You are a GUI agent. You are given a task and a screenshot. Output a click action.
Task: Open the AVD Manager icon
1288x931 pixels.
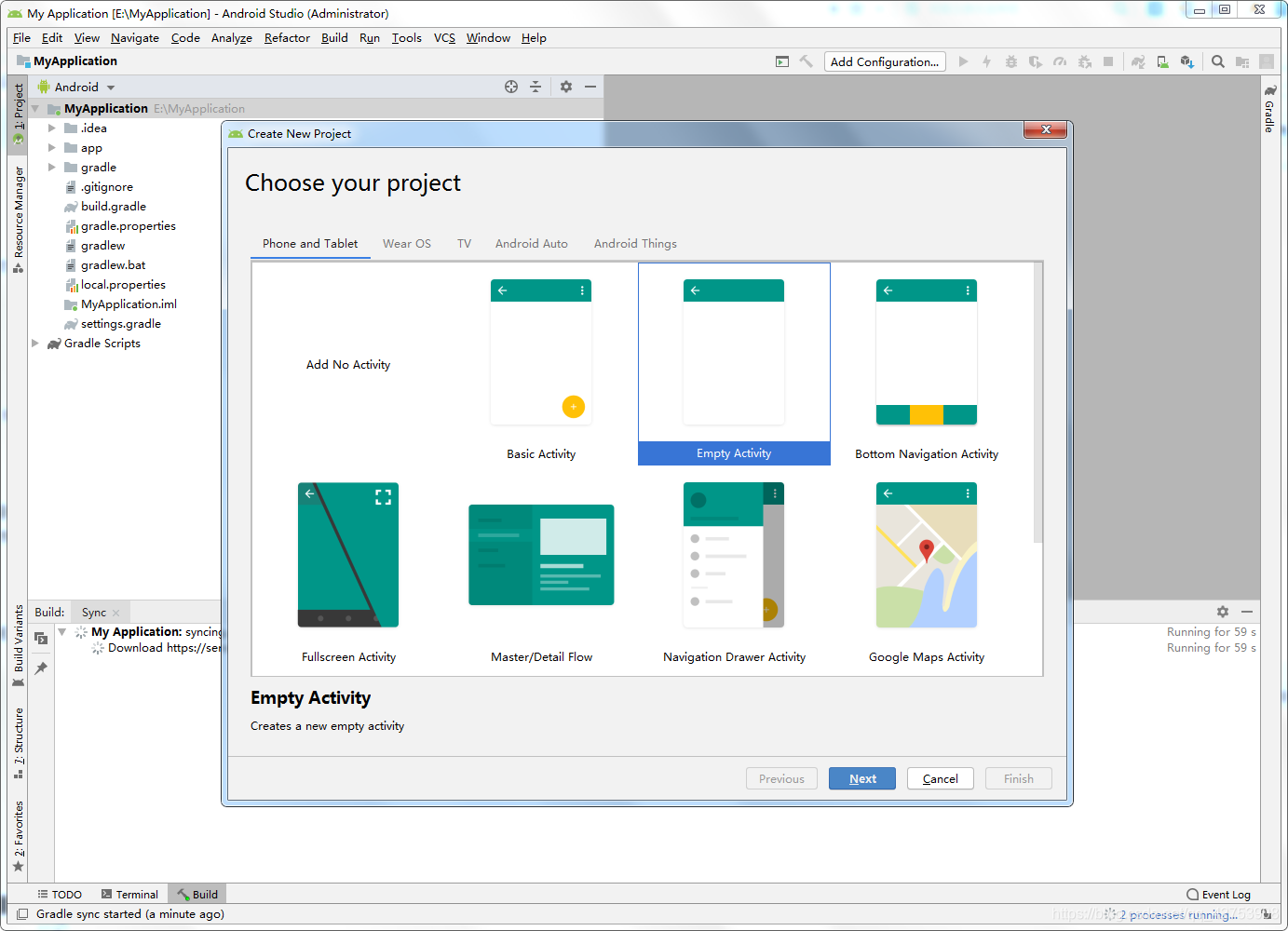[1162, 61]
